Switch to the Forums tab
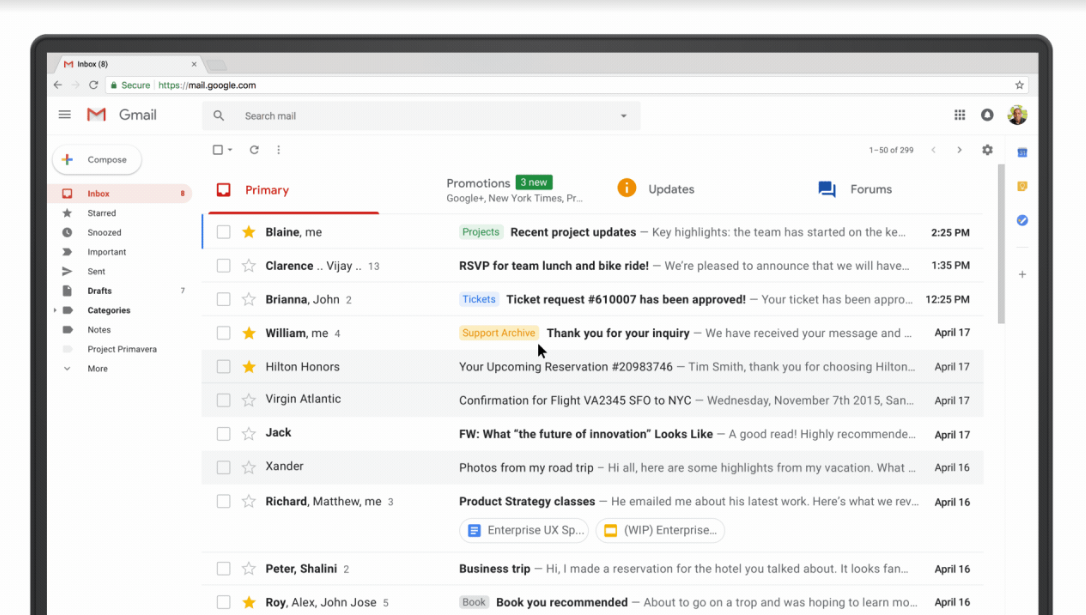 pos(855,189)
